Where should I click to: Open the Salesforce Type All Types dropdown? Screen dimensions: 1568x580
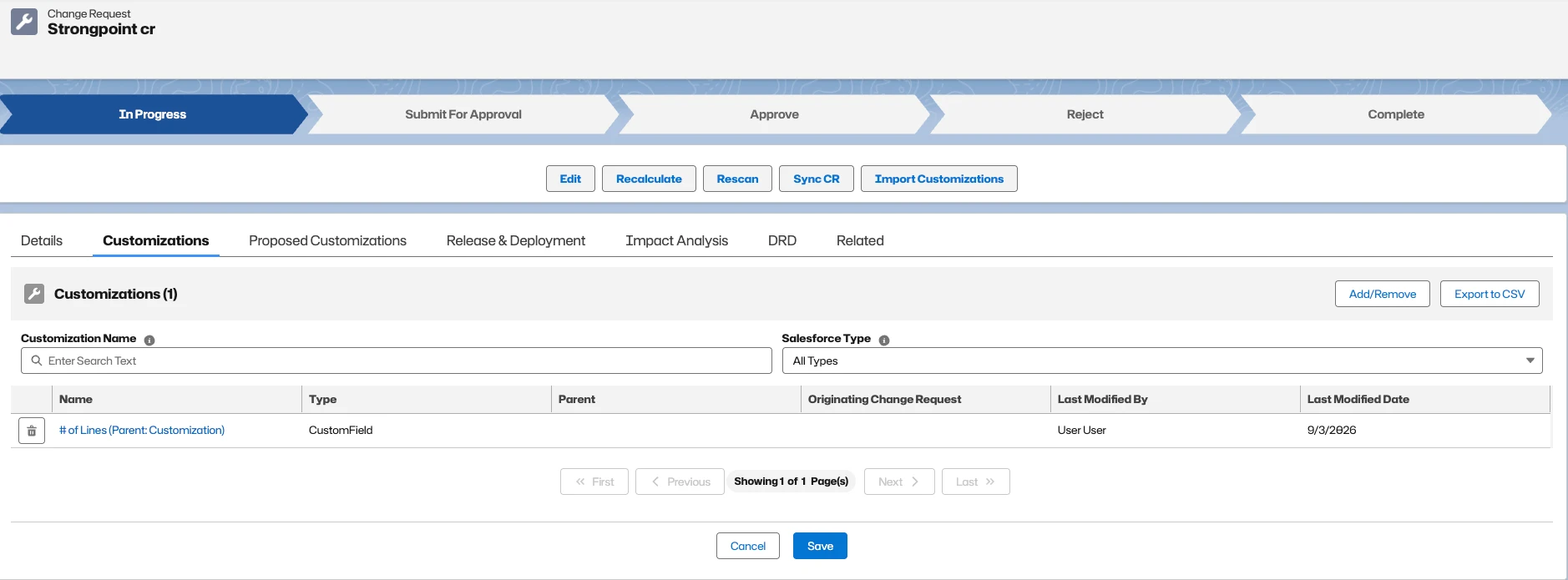click(x=1162, y=361)
